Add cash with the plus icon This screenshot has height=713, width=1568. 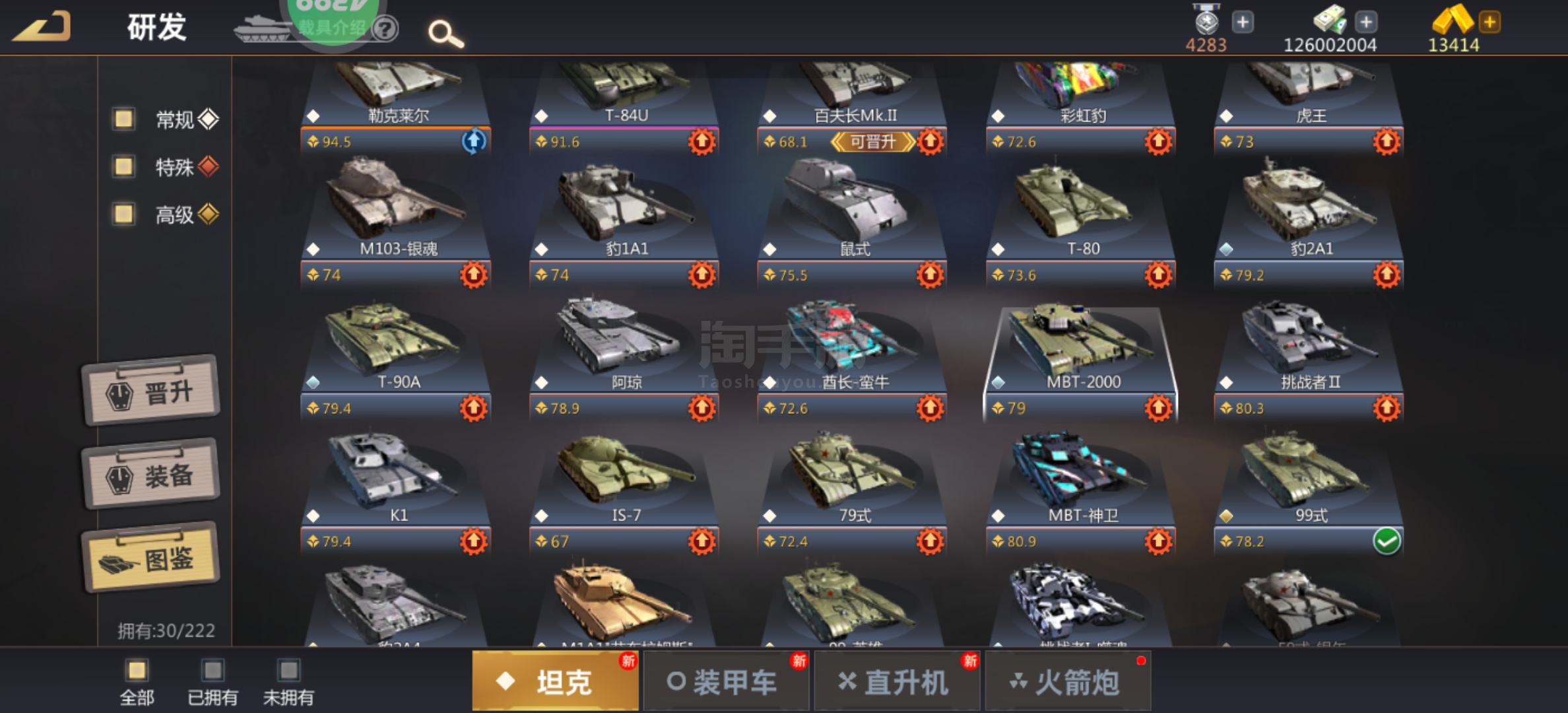click(1366, 22)
